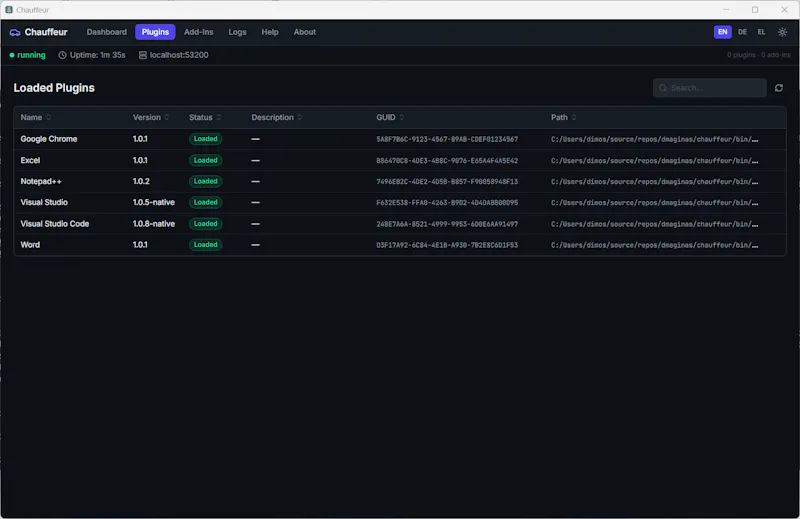Sort the table by Description column
The width and height of the screenshot is (800, 519).
pos(277,117)
